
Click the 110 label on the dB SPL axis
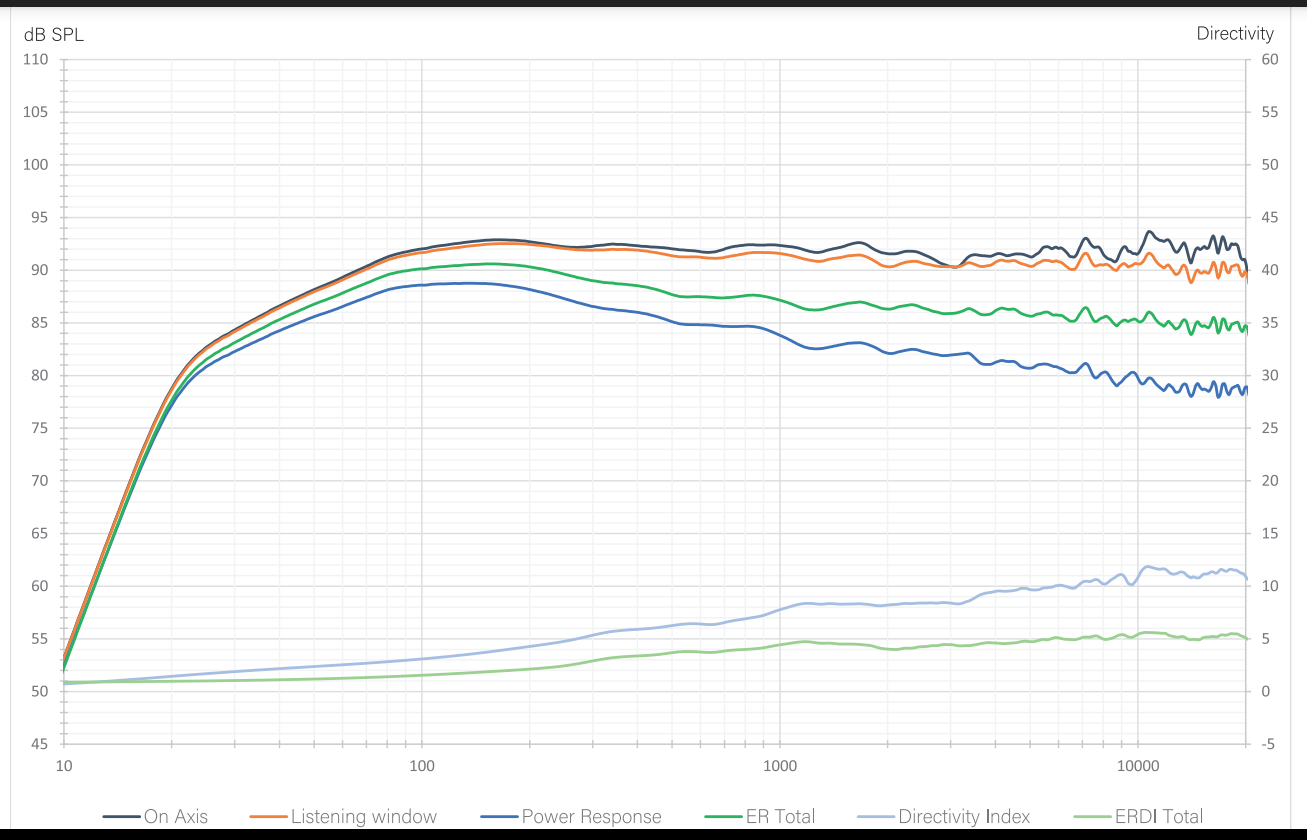36,60
